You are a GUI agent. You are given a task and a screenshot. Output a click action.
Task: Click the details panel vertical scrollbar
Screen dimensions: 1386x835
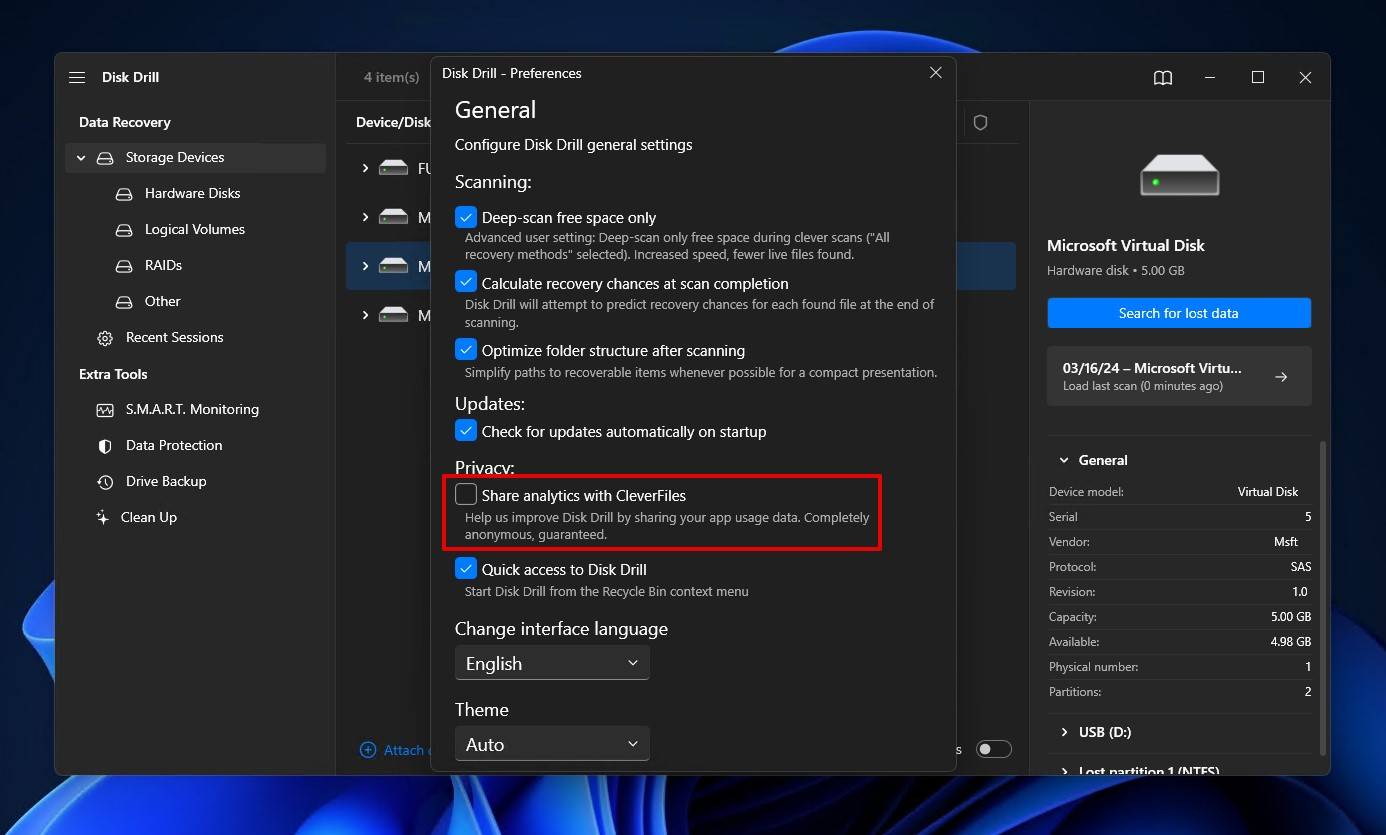point(1322,598)
